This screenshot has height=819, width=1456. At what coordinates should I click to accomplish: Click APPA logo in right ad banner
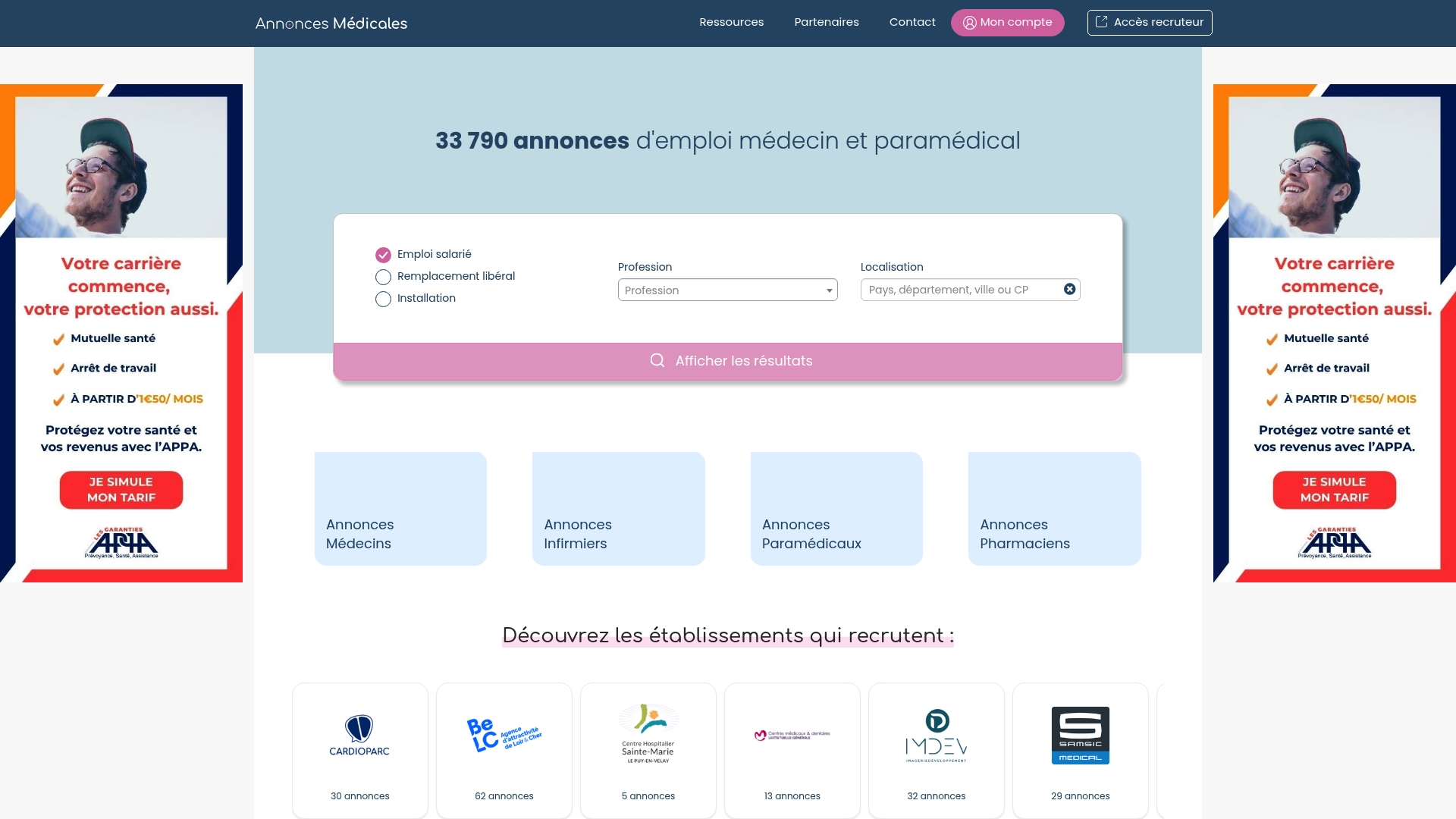pos(1335,543)
